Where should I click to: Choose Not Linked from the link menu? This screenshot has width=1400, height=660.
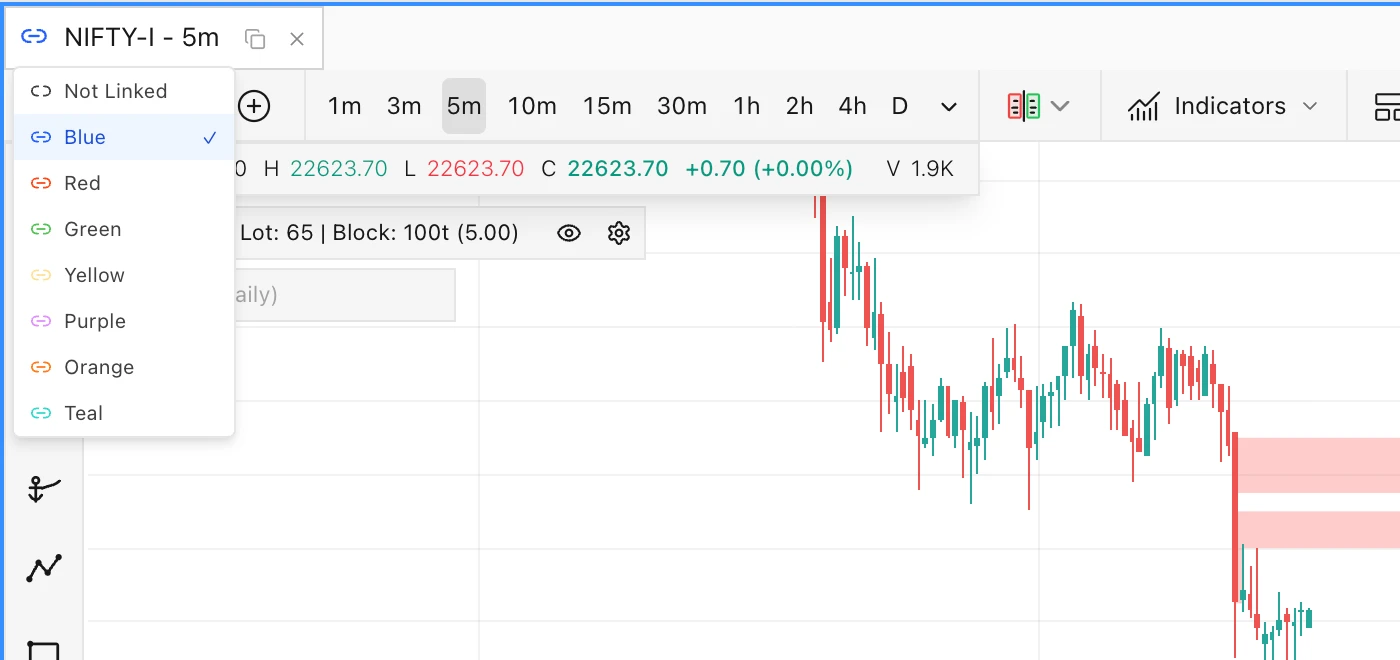124,91
